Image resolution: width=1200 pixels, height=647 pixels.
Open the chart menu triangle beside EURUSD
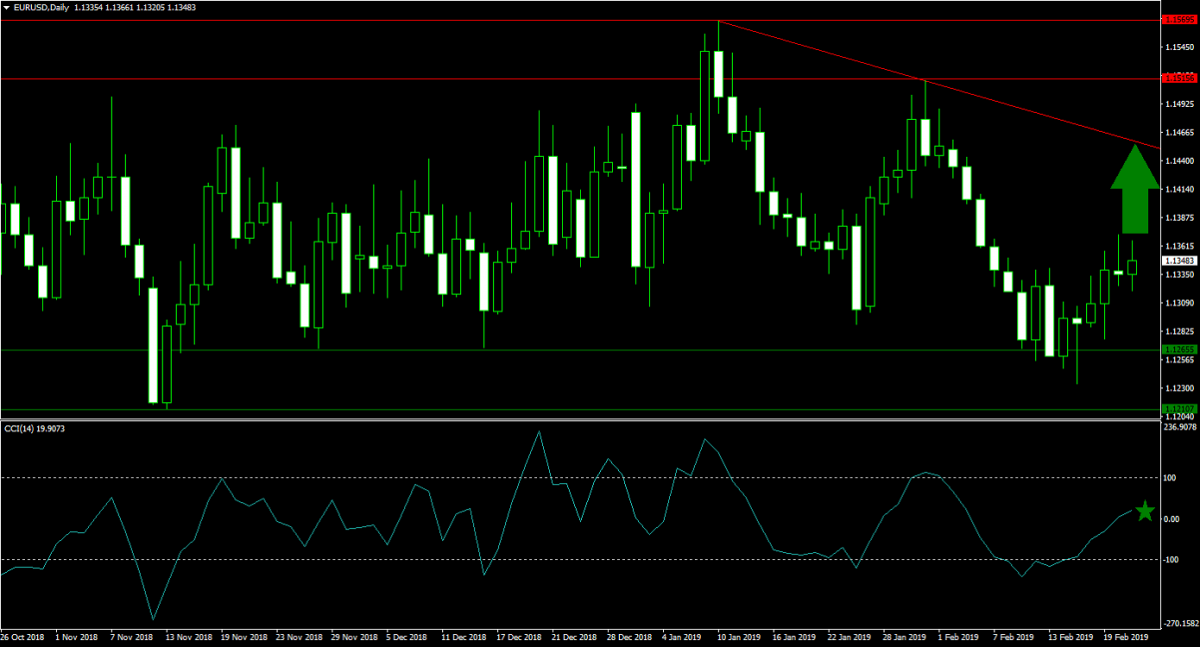8,8
